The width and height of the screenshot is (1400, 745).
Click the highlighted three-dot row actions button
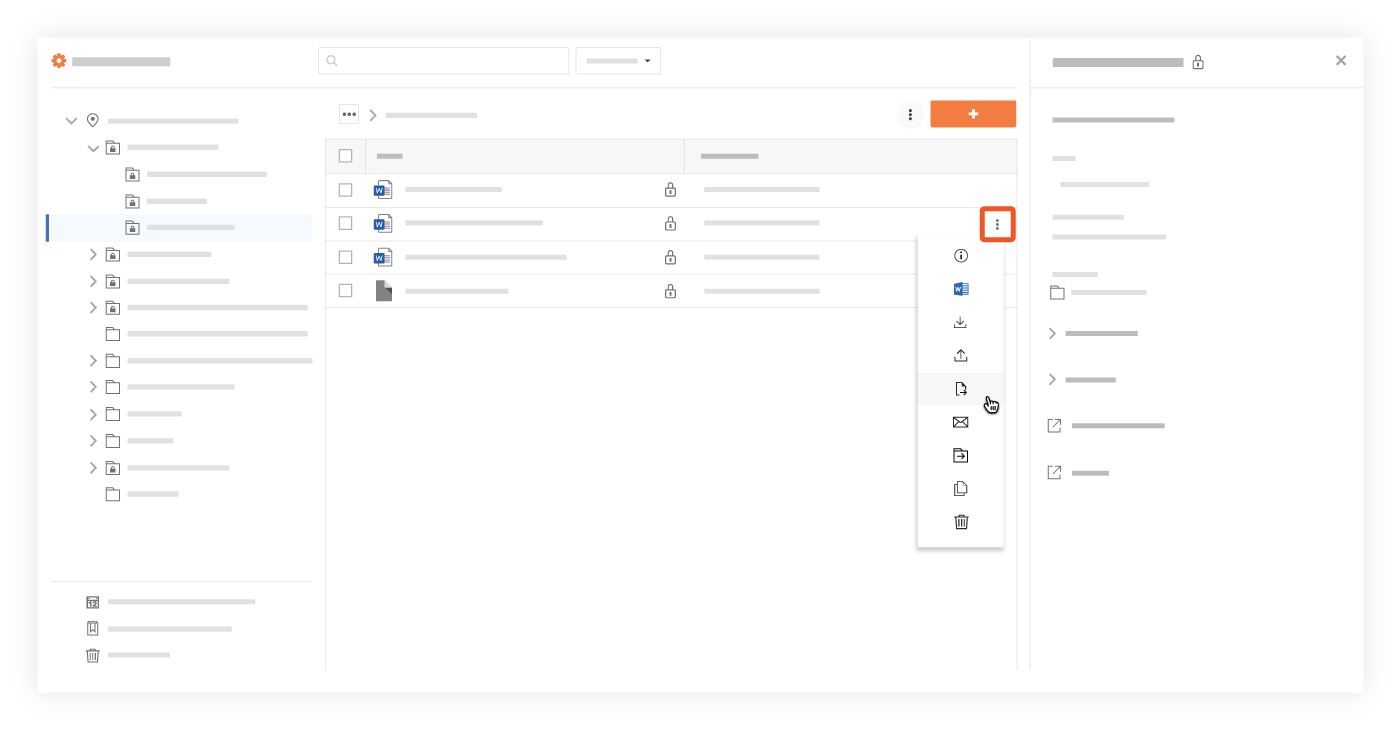click(997, 224)
